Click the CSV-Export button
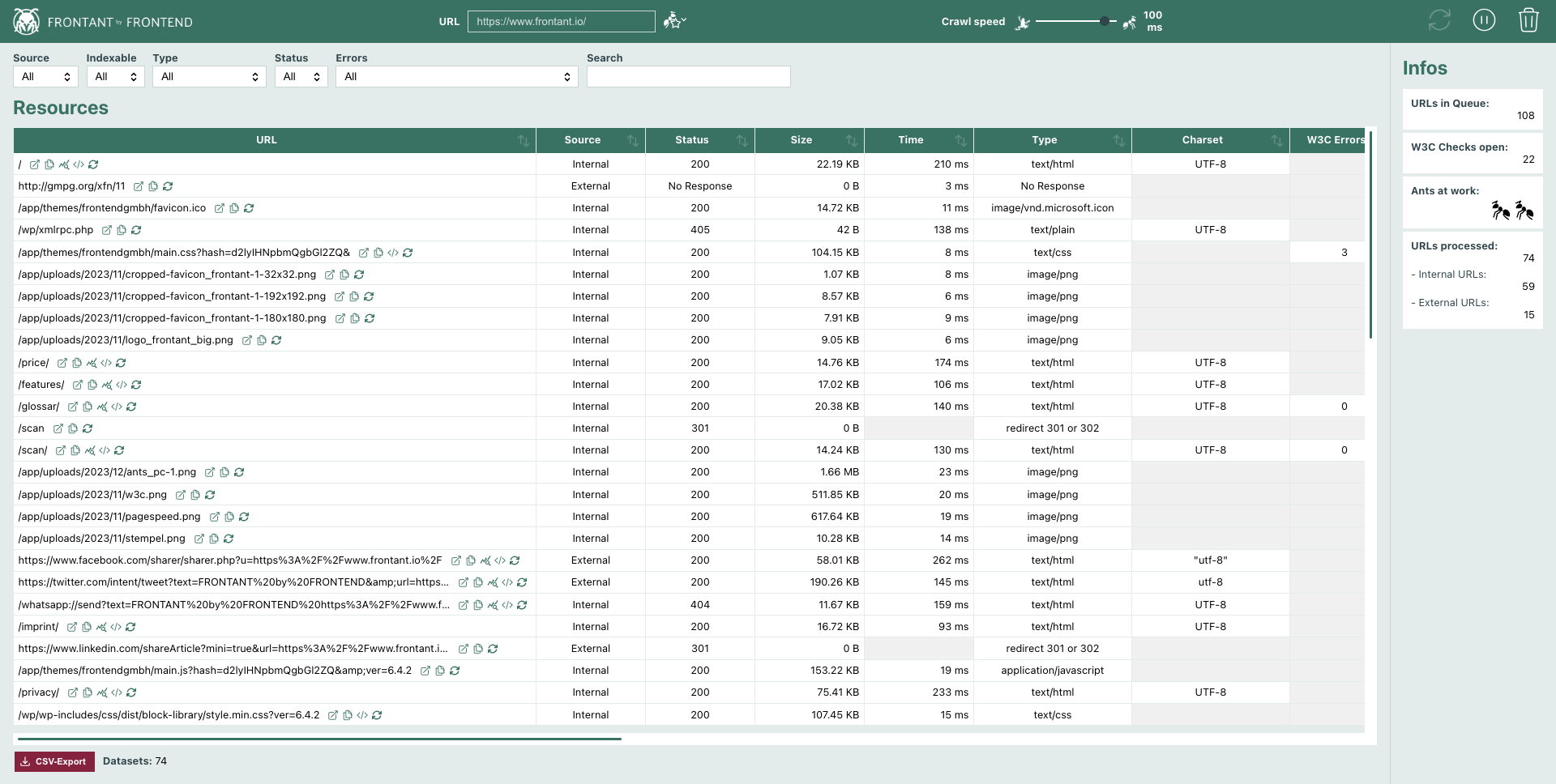Screen dimensions: 1556x784 pyautogui.click(x=54, y=761)
